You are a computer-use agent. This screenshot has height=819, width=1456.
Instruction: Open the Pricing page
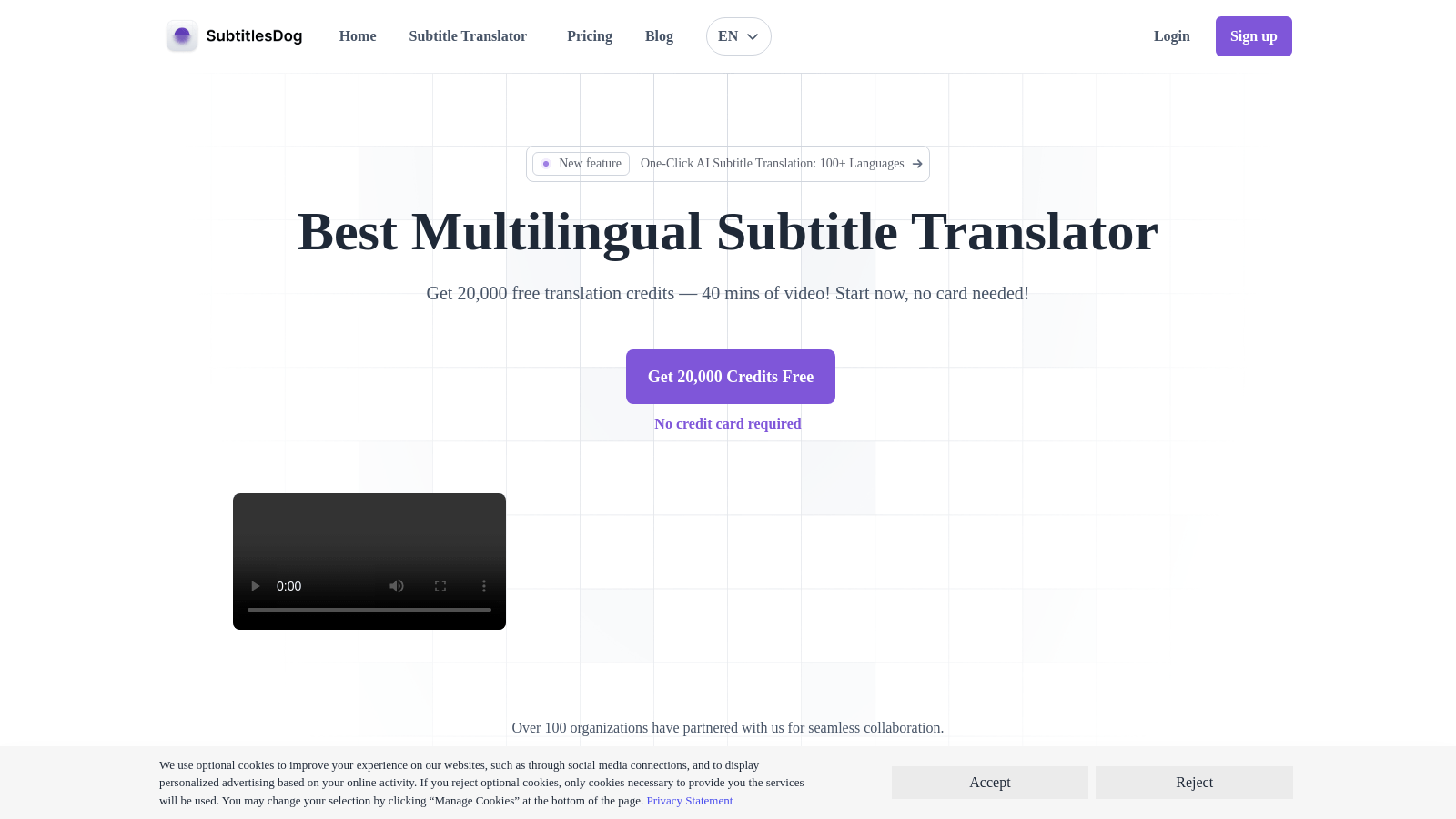tap(590, 36)
